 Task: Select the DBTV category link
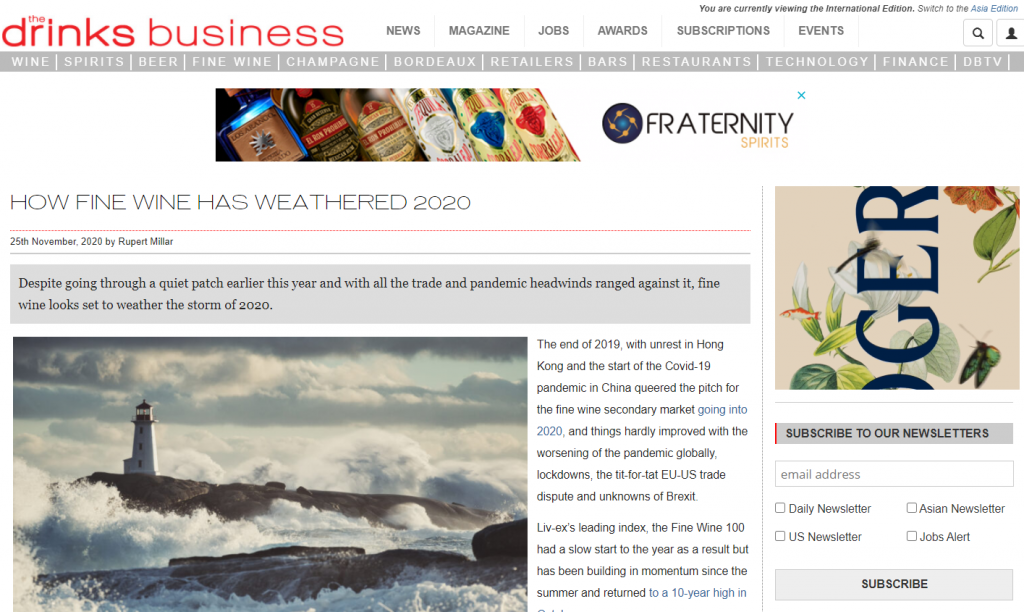(x=983, y=61)
